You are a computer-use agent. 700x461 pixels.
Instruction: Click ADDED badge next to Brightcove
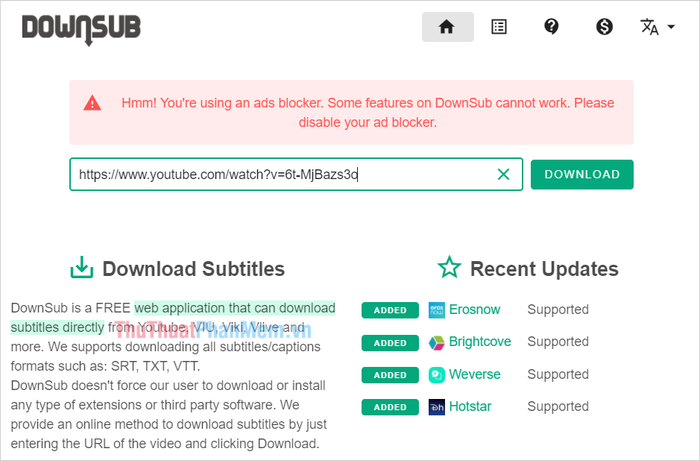(x=390, y=343)
